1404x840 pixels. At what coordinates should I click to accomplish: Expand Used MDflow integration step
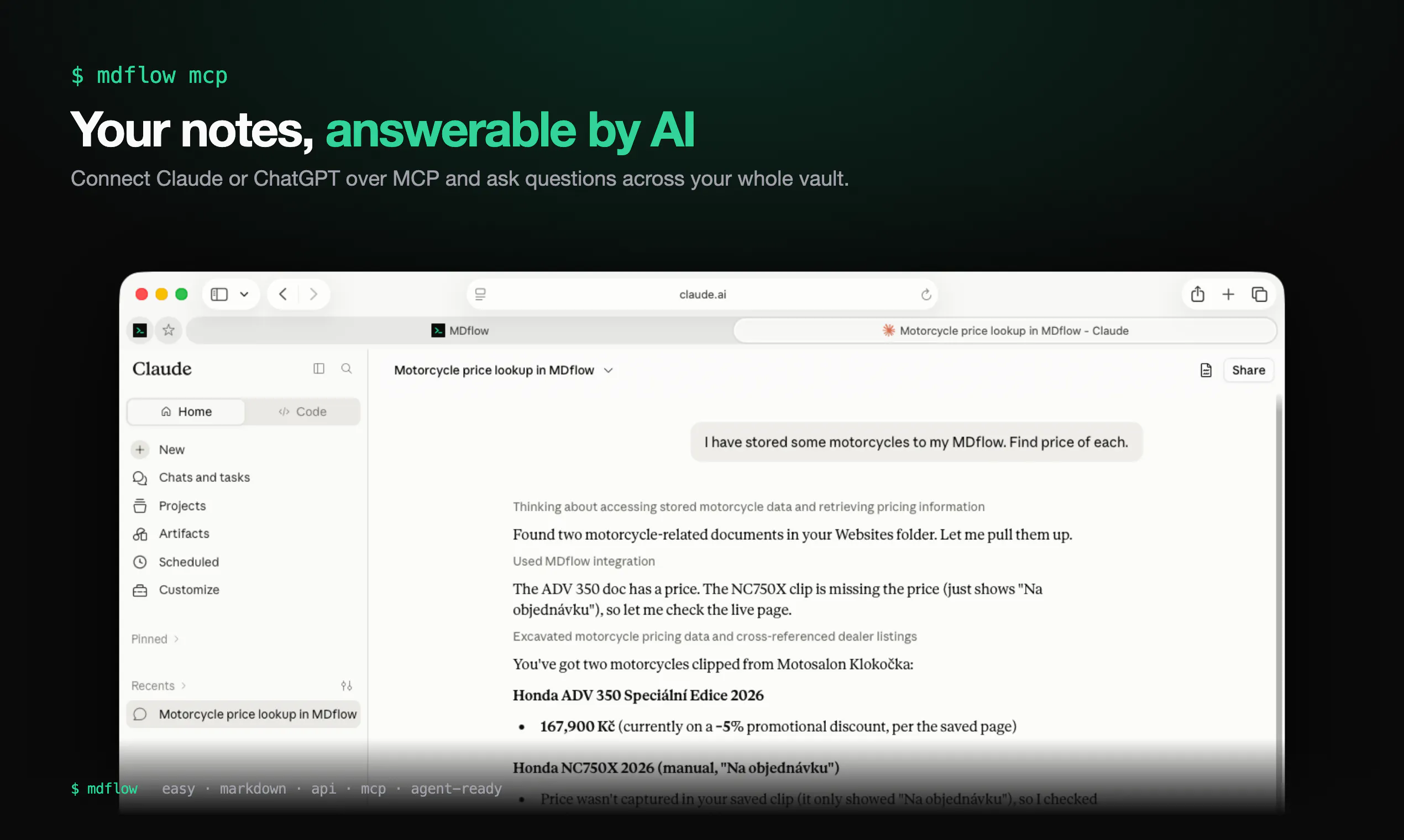(584, 561)
